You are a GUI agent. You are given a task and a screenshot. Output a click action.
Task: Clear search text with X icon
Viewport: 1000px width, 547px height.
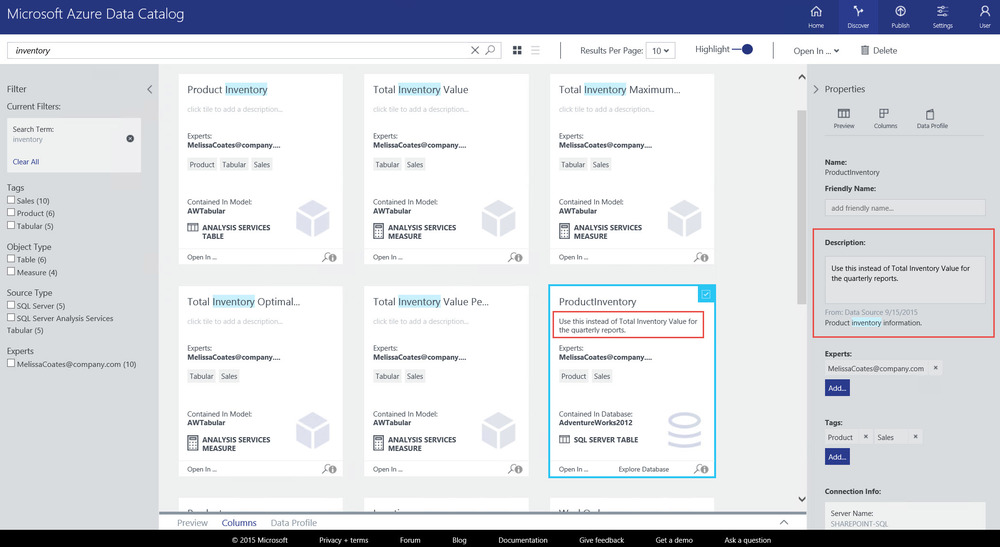474,50
